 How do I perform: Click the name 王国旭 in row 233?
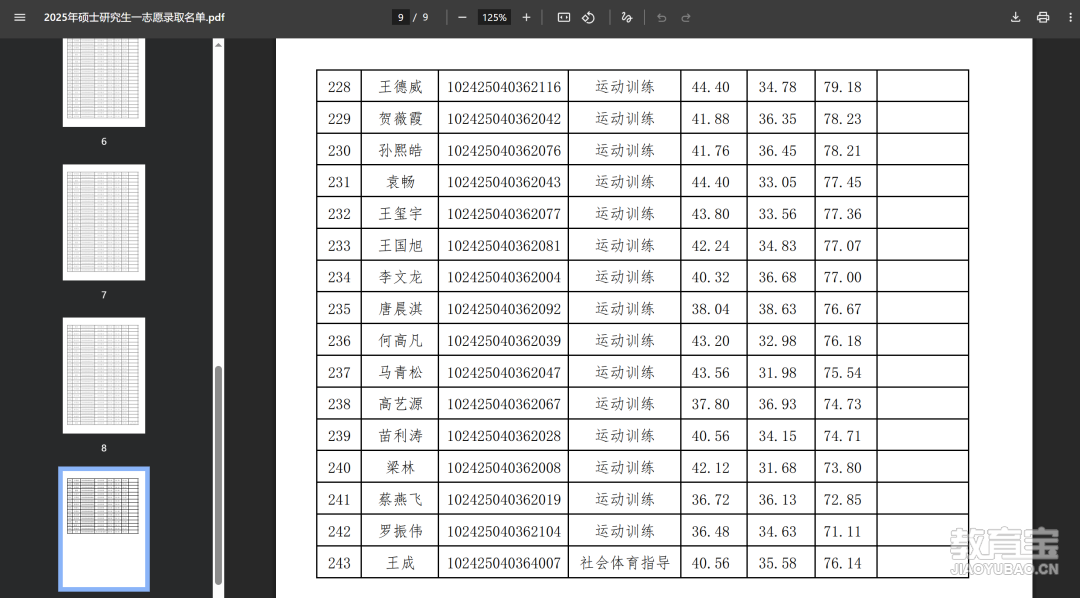click(x=400, y=245)
